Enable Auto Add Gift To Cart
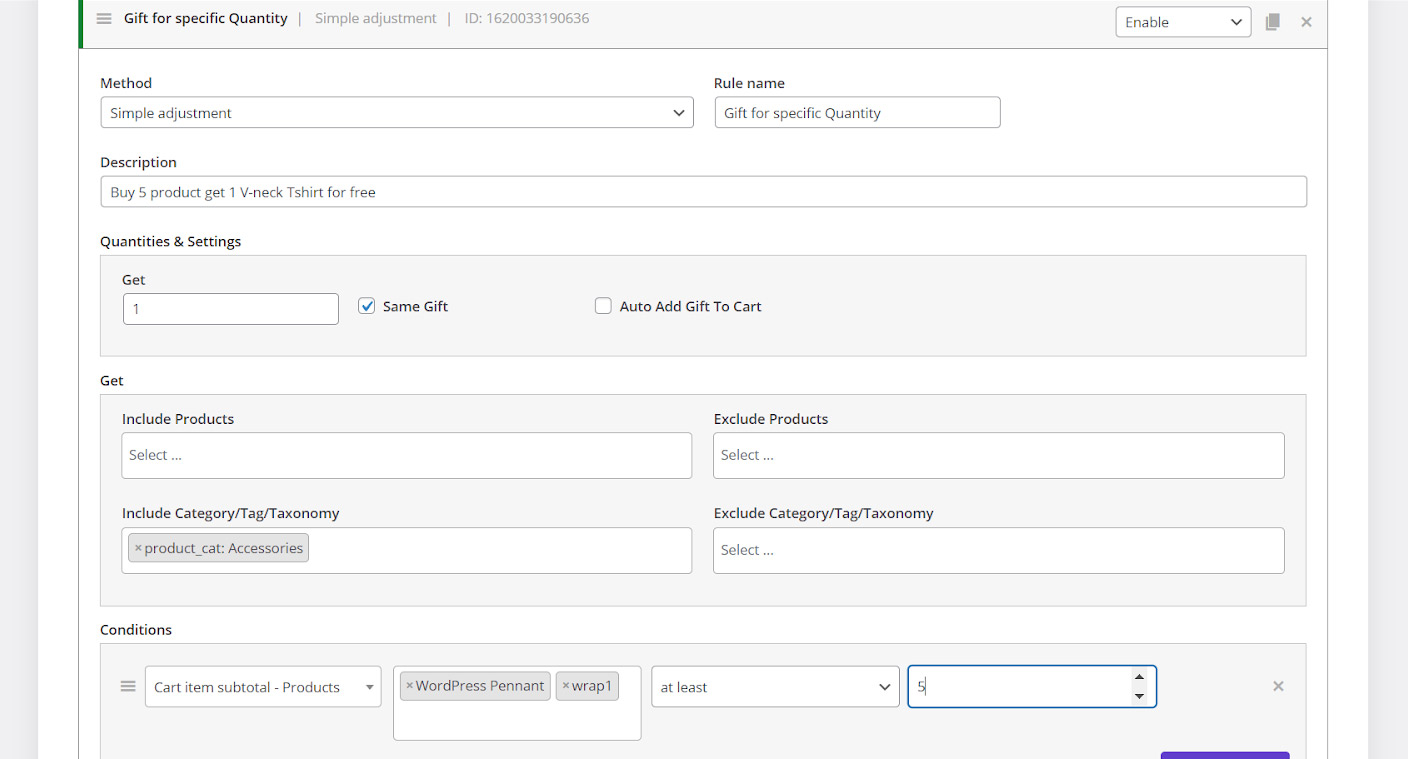1408x759 pixels. point(603,306)
